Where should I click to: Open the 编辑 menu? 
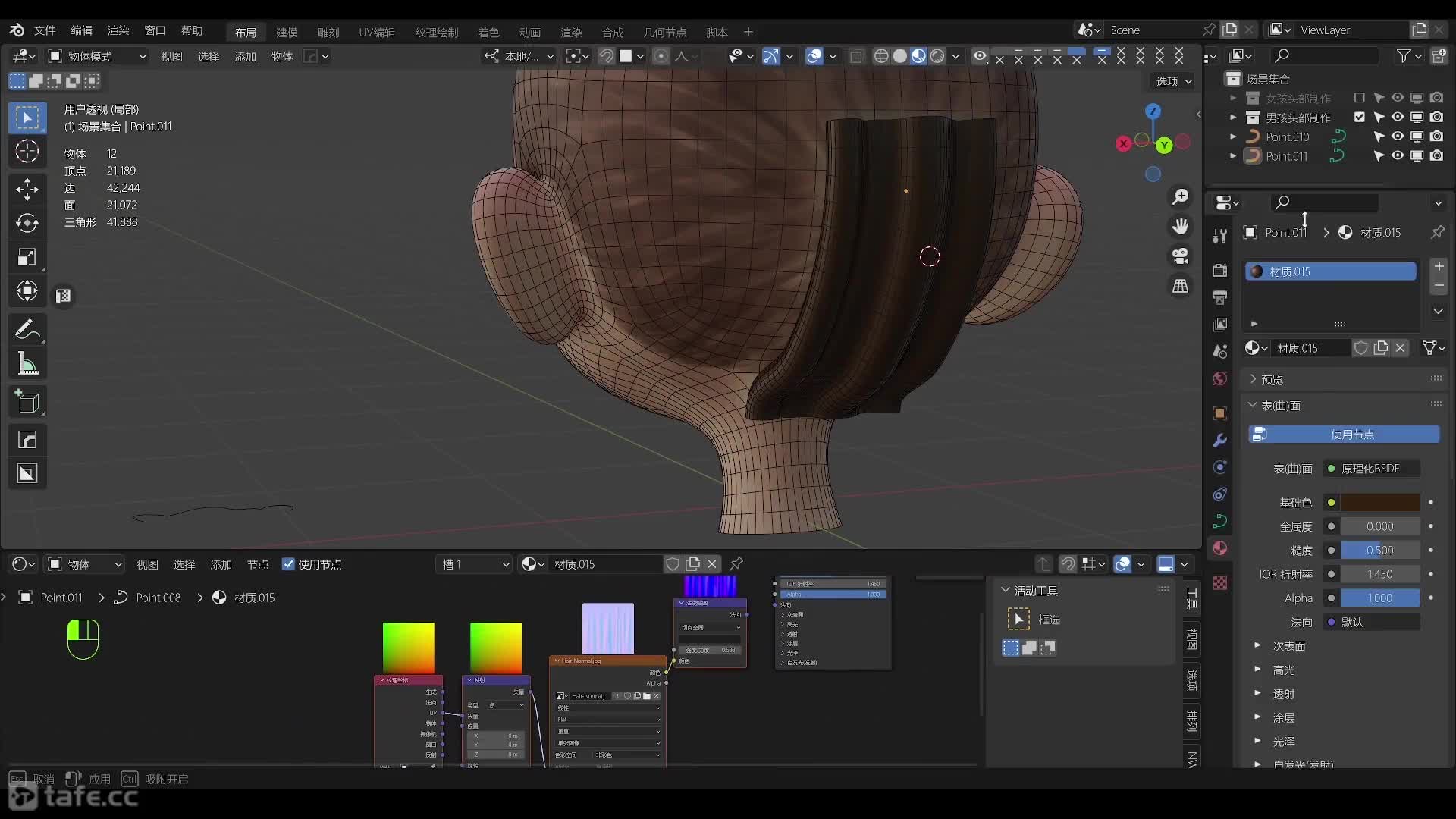[x=81, y=30]
